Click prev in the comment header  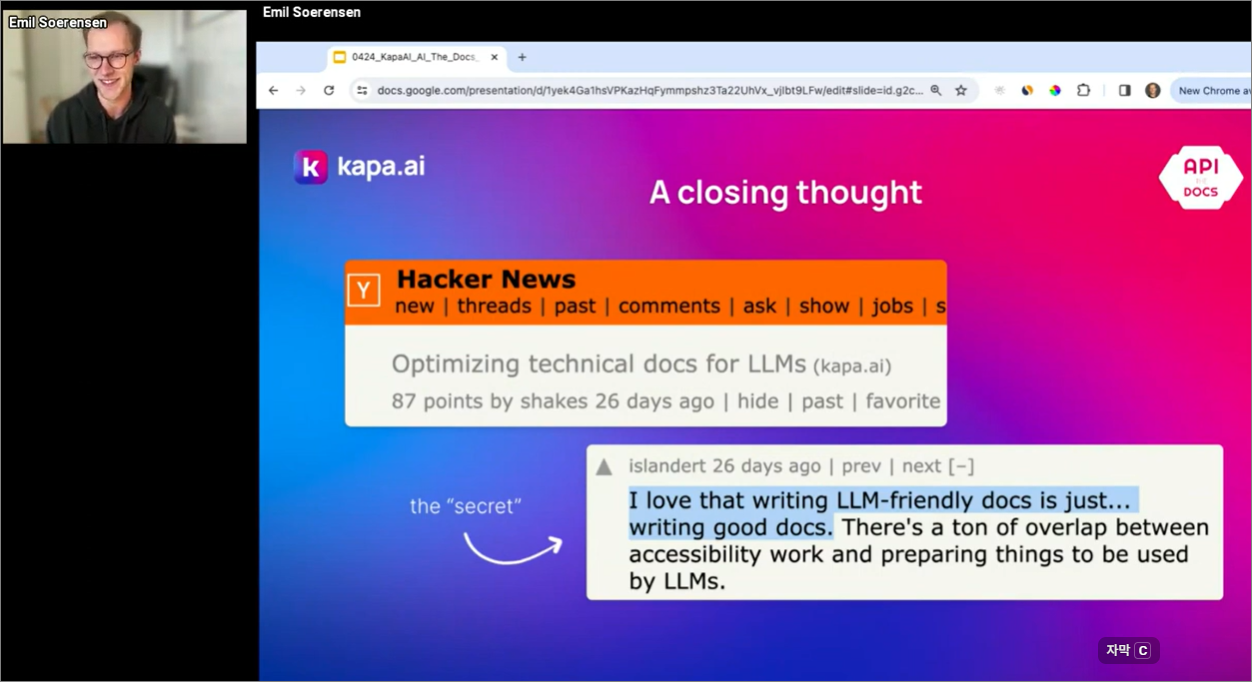point(861,467)
